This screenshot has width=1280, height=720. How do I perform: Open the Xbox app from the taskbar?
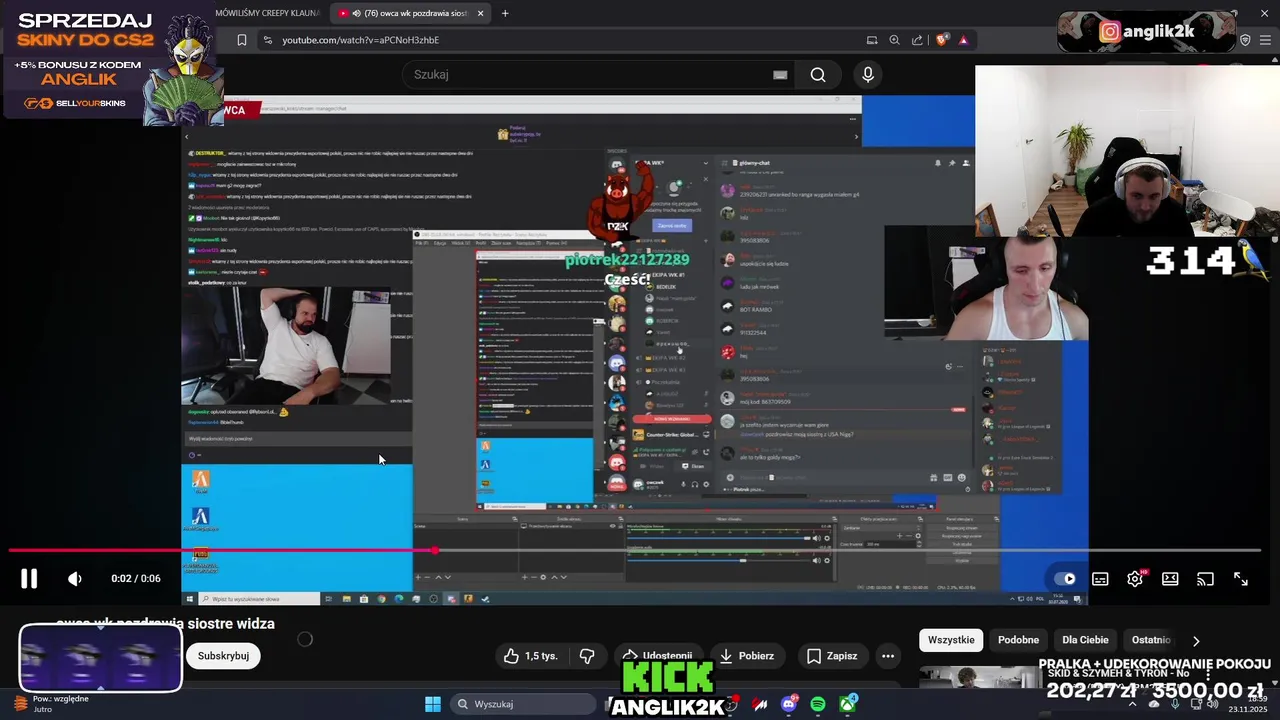coord(847,704)
